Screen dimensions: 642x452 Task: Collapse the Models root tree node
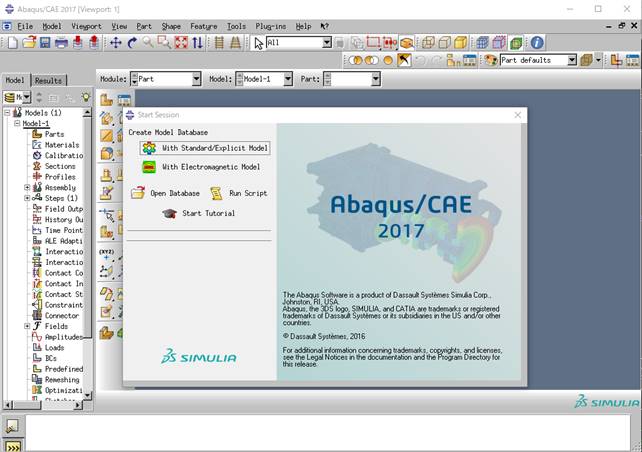[8, 113]
